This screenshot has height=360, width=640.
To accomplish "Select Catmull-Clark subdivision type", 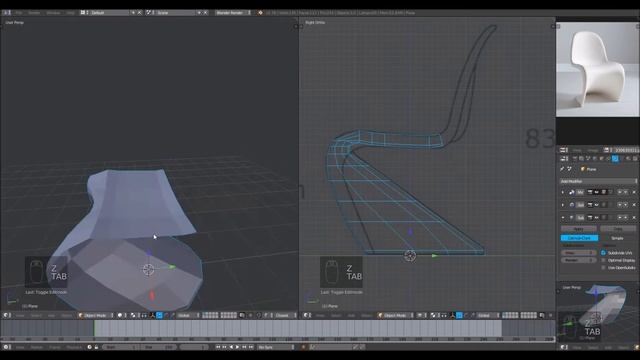I will pos(580,238).
